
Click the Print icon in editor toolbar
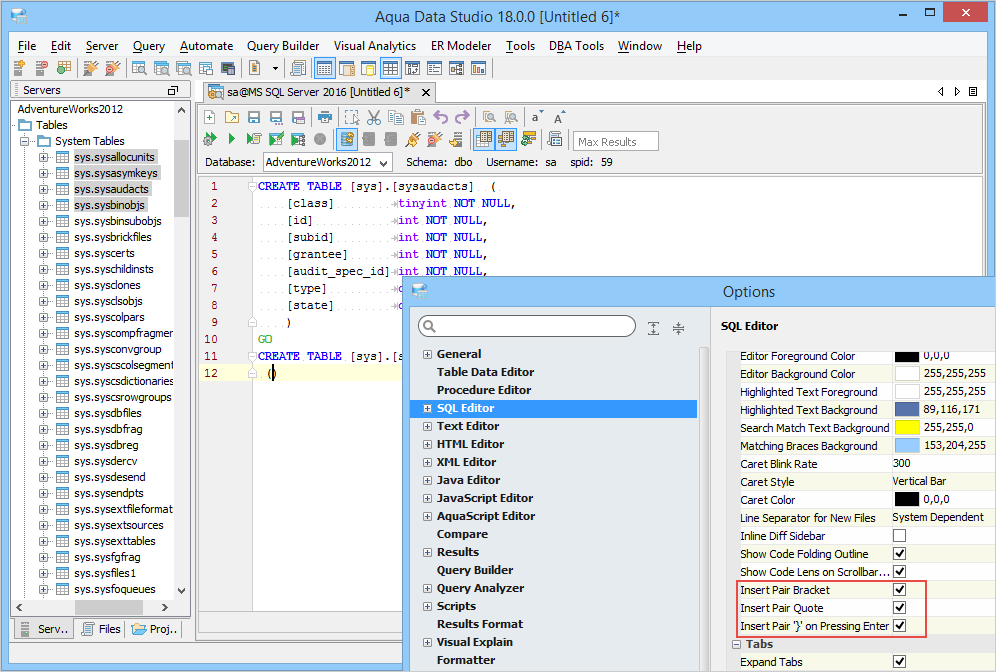[323, 117]
